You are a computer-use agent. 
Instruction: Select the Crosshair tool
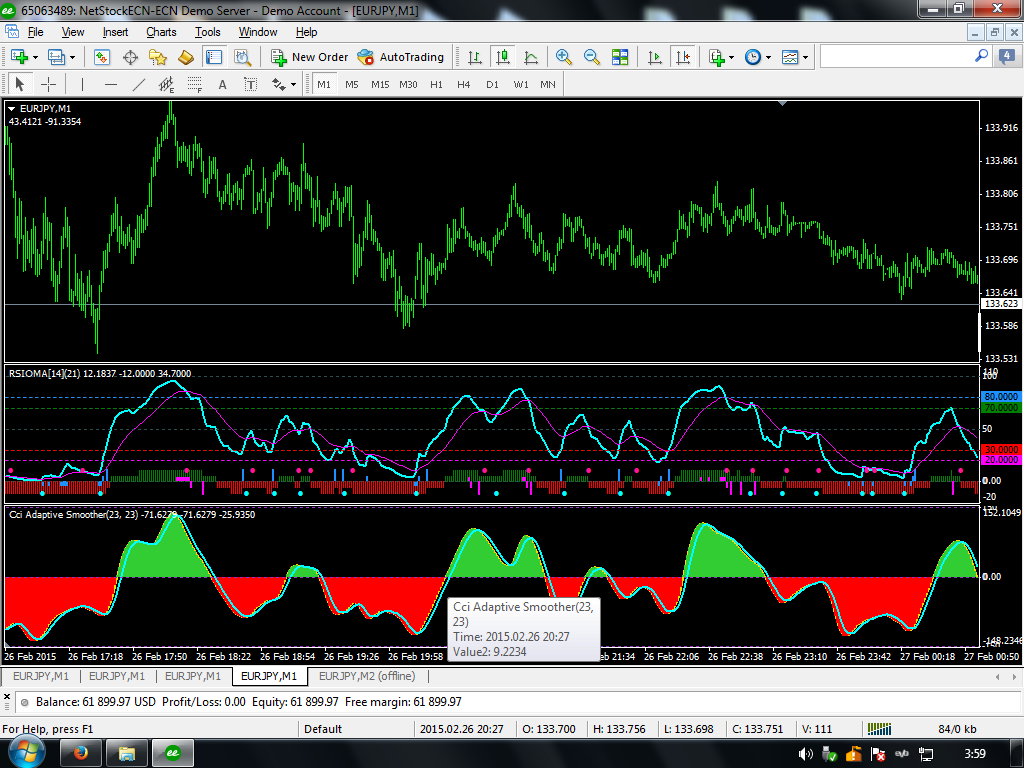[48, 84]
